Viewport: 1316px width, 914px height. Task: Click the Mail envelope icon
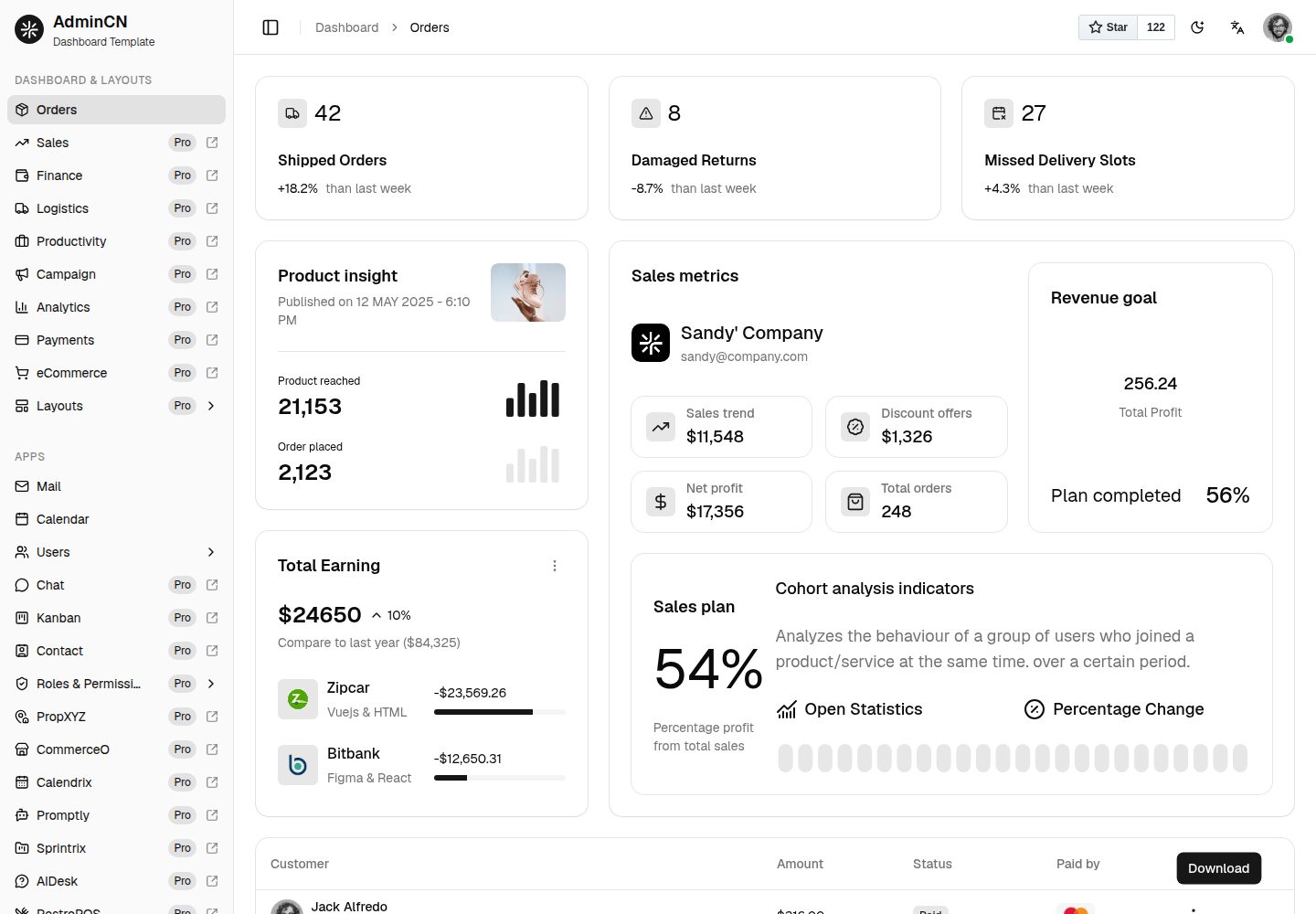(22, 486)
